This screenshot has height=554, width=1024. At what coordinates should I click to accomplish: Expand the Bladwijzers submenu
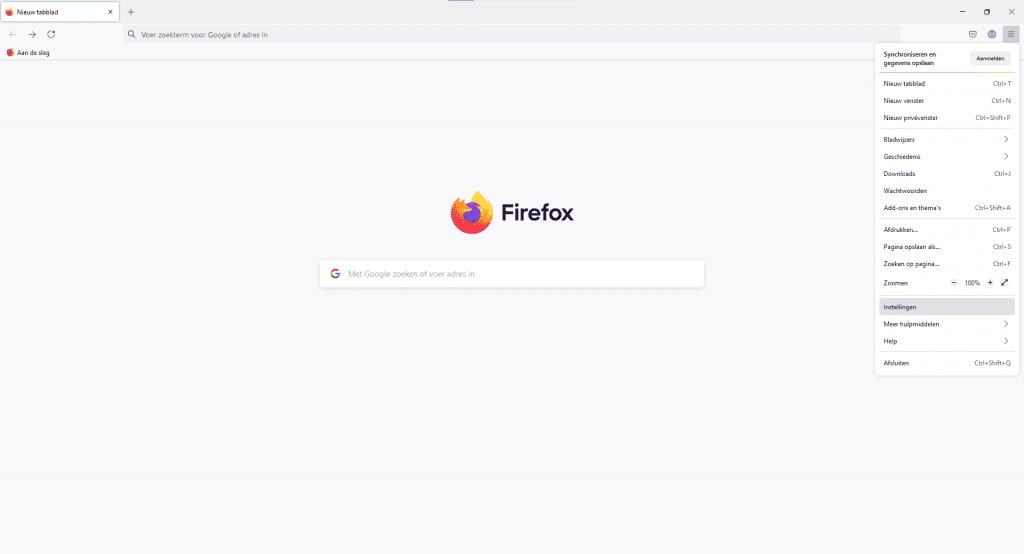(x=946, y=140)
